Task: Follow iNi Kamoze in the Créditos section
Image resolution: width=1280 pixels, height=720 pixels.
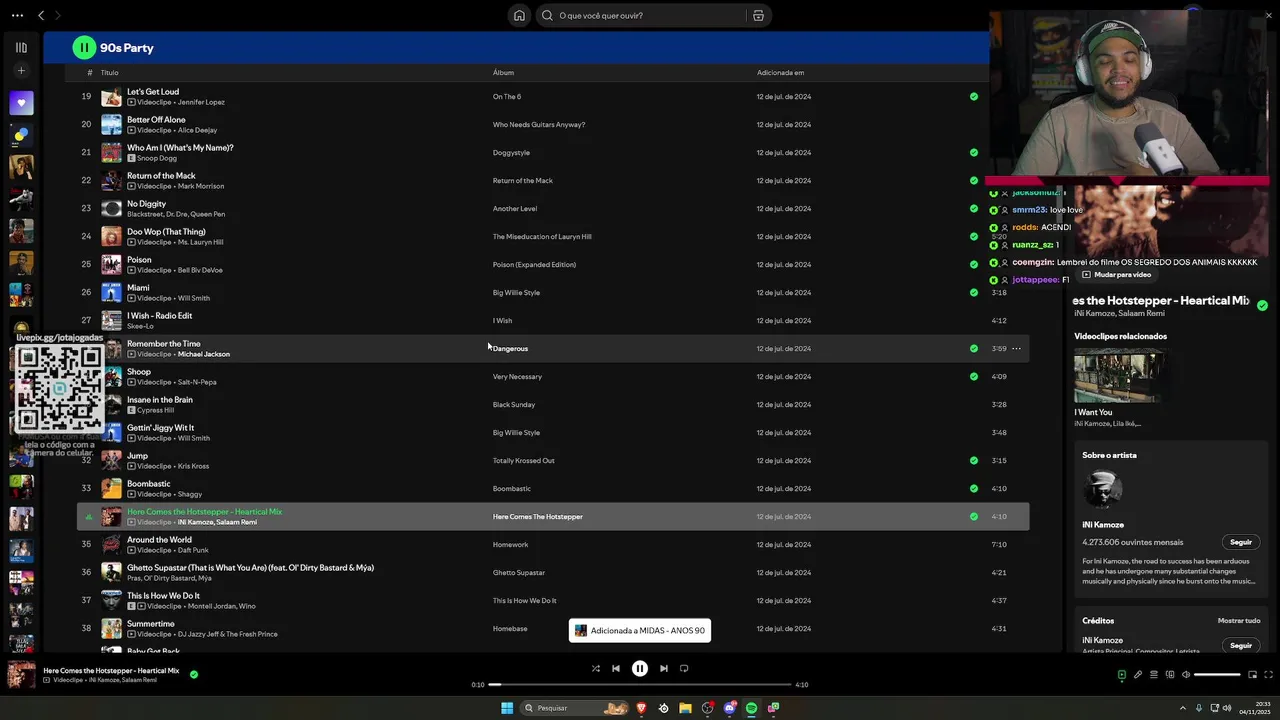Action: (1241, 645)
